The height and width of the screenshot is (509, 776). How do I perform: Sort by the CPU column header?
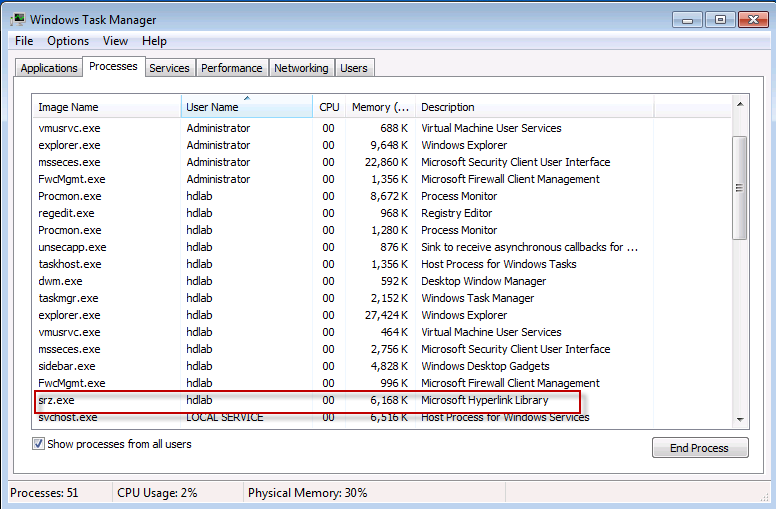pyautogui.click(x=329, y=107)
